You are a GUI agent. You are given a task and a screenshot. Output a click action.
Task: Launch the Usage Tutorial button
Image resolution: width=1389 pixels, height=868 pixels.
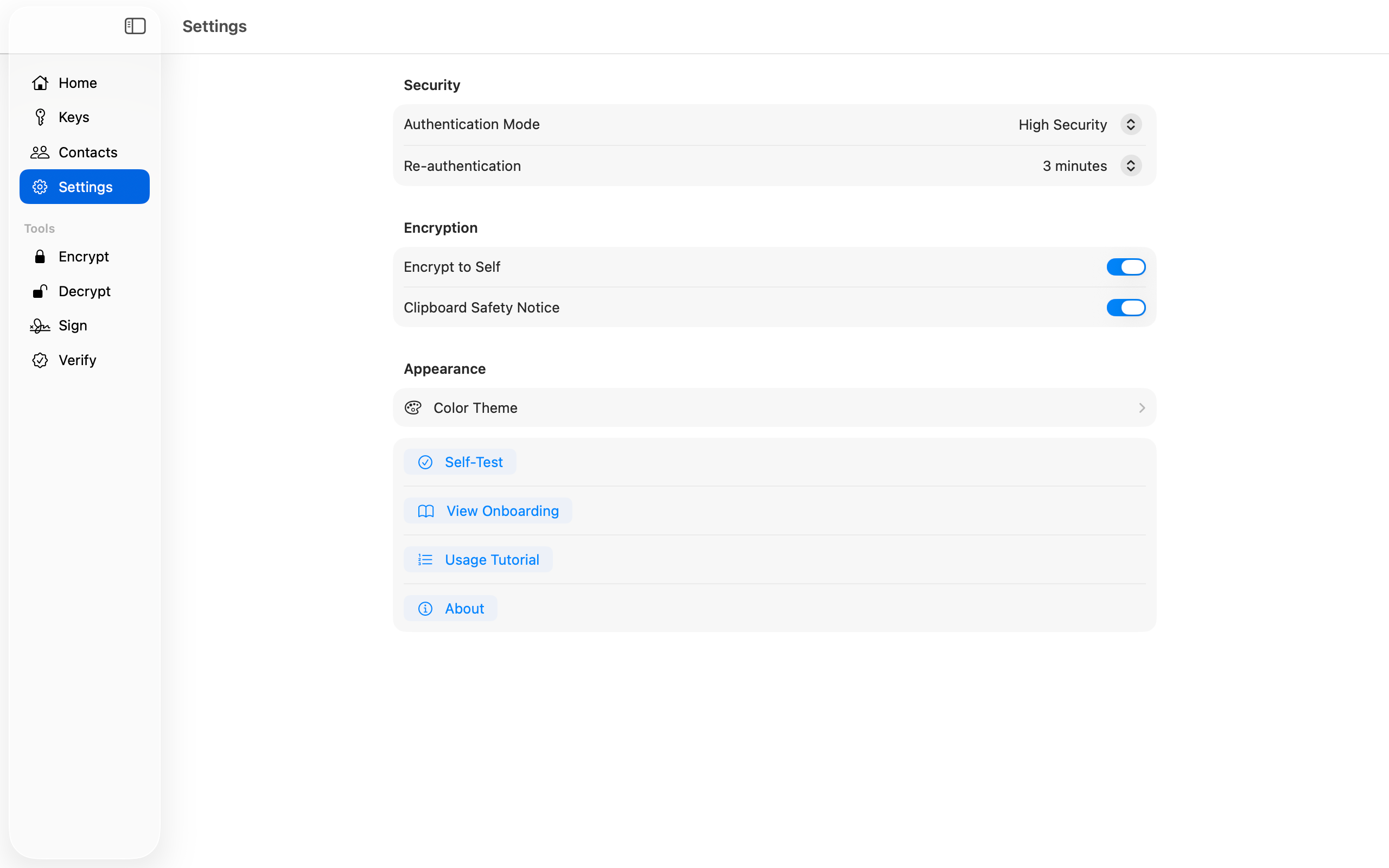478,560
